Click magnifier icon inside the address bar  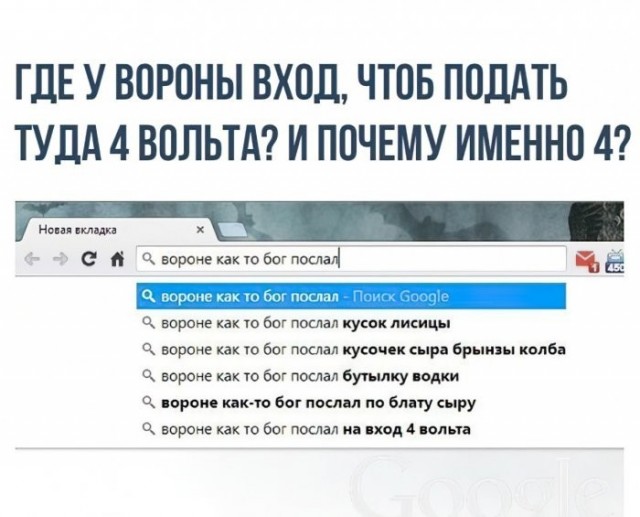coord(148,259)
